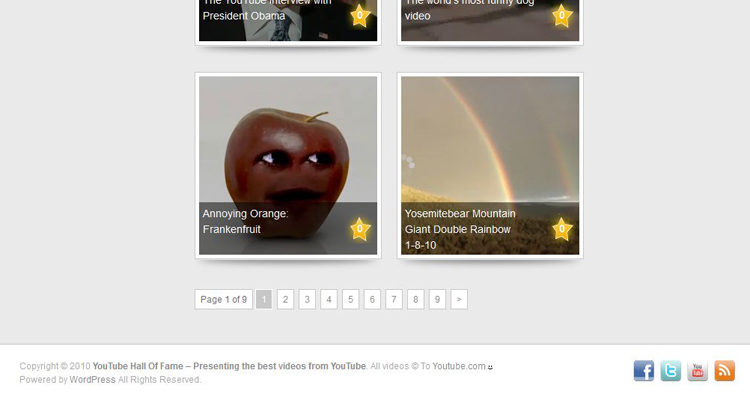Open the WordPress link in footer
Image resolution: width=750 pixels, height=400 pixels.
click(92, 379)
